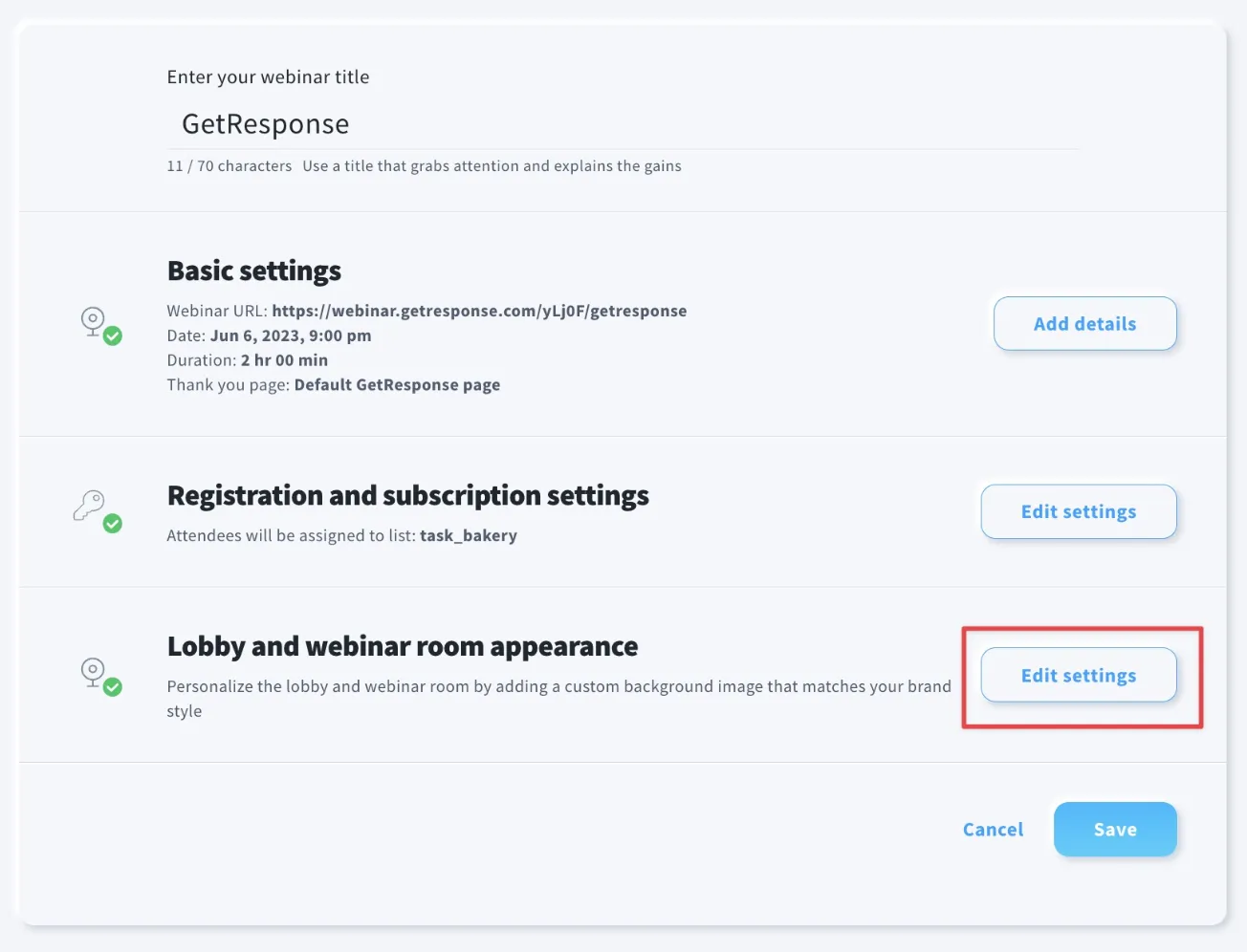The image size is (1247, 952).
Task: Edit settings for Registration and subscription
Action: click(1079, 511)
